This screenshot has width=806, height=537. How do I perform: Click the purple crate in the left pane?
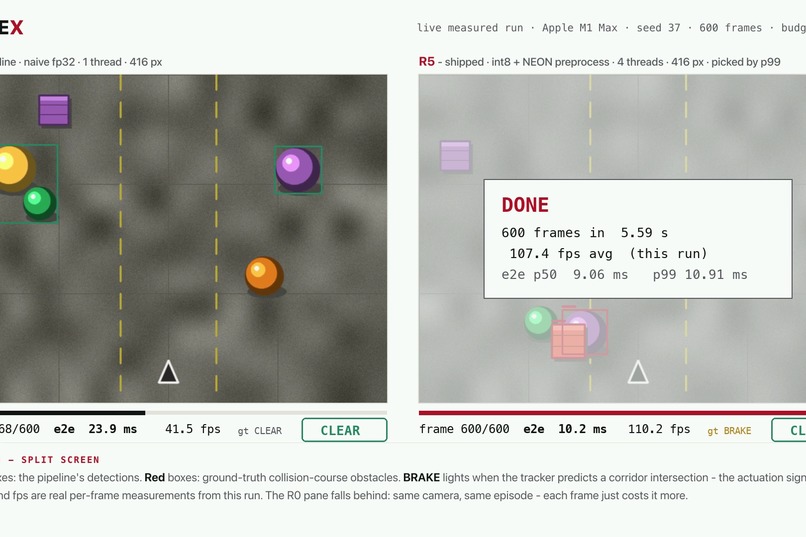click(x=54, y=110)
